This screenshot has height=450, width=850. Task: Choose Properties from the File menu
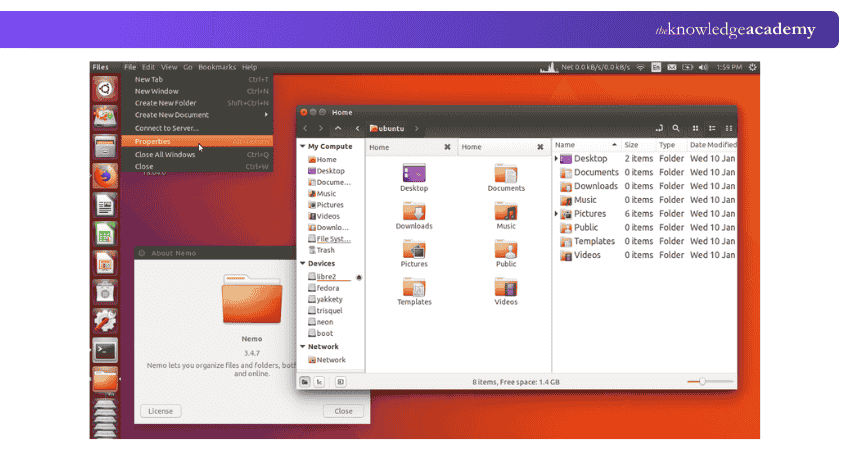(x=153, y=141)
